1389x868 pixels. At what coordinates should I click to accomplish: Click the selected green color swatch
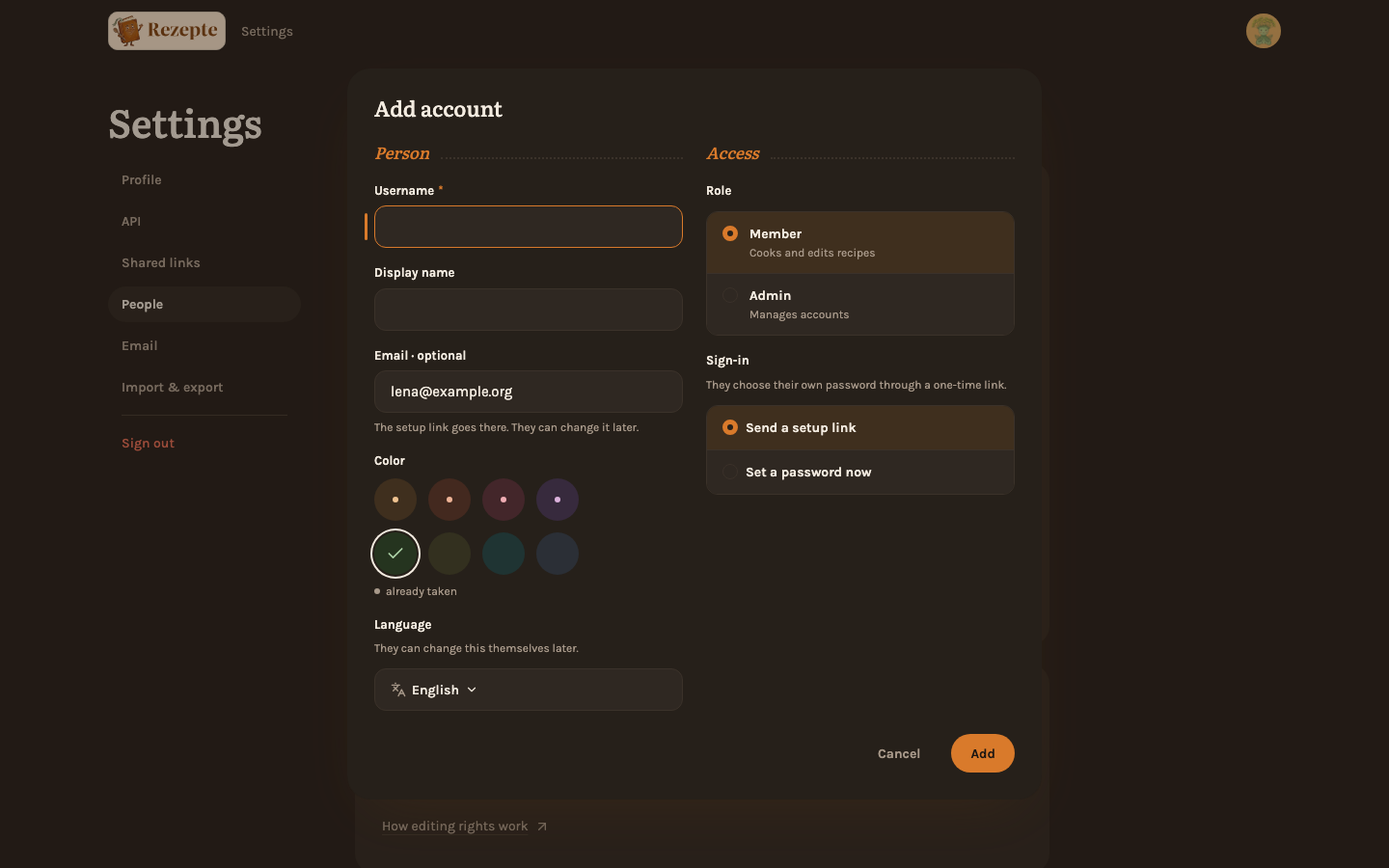pos(395,554)
